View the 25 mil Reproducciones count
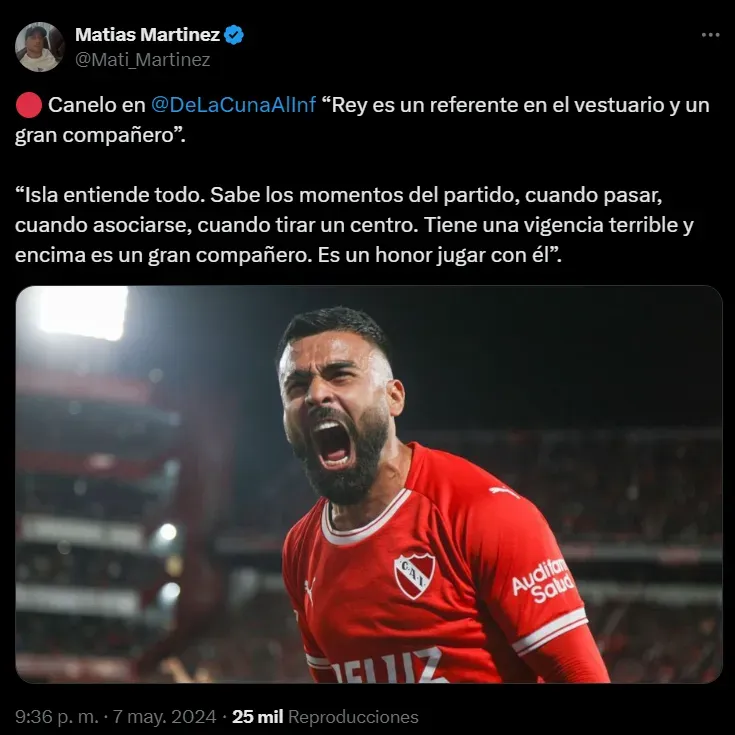The height and width of the screenshot is (735, 735). click(325, 717)
